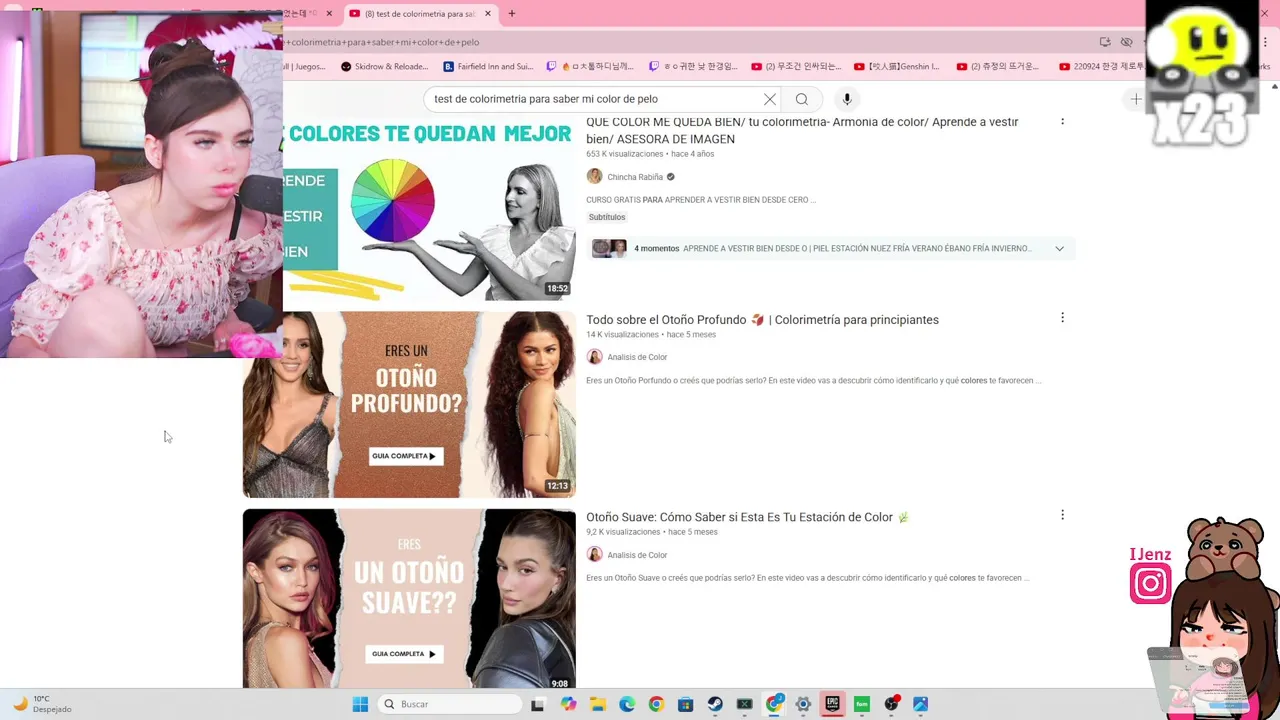Go to Chincha Rabiña channel name

(635, 177)
